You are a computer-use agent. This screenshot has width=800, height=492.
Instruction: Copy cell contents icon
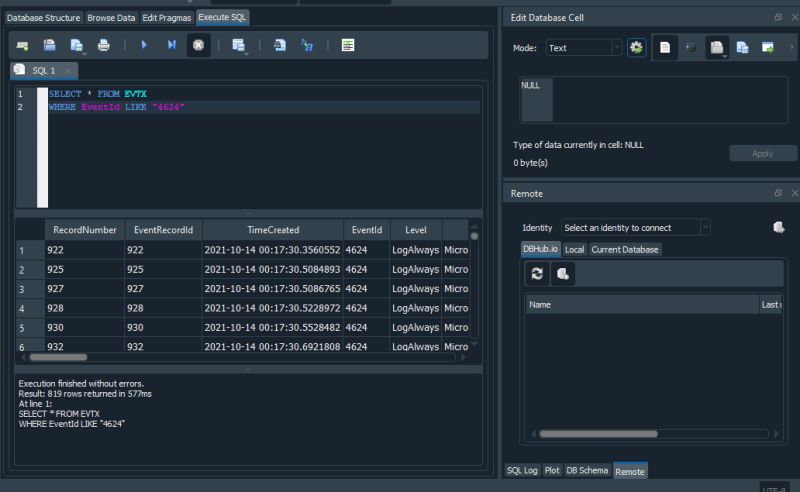[x=742, y=48]
